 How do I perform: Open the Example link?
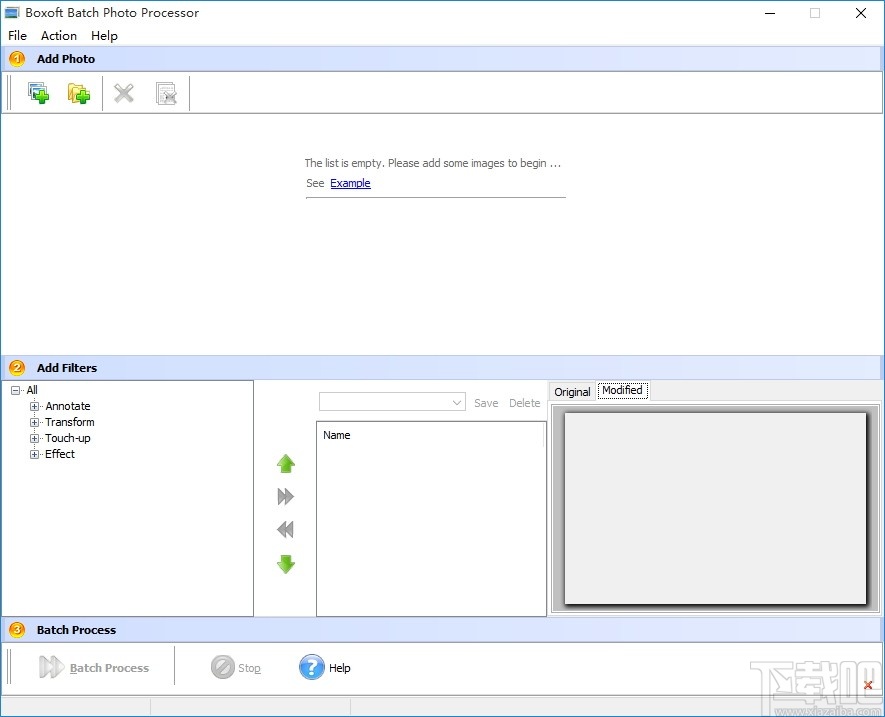(351, 183)
